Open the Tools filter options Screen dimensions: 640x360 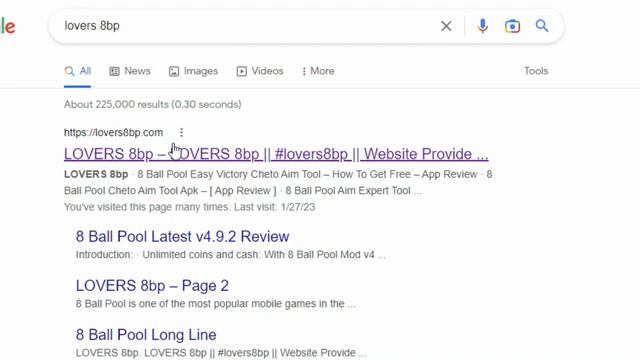point(536,71)
